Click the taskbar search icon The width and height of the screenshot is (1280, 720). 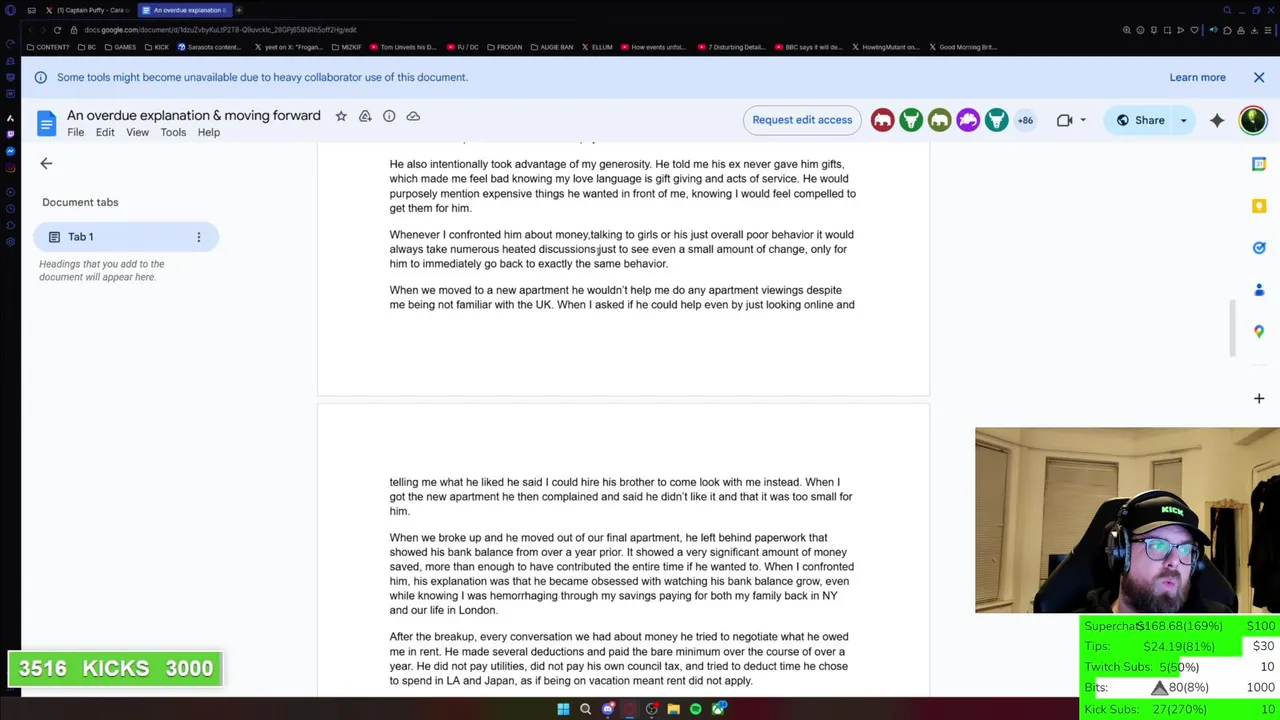[586, 709]
